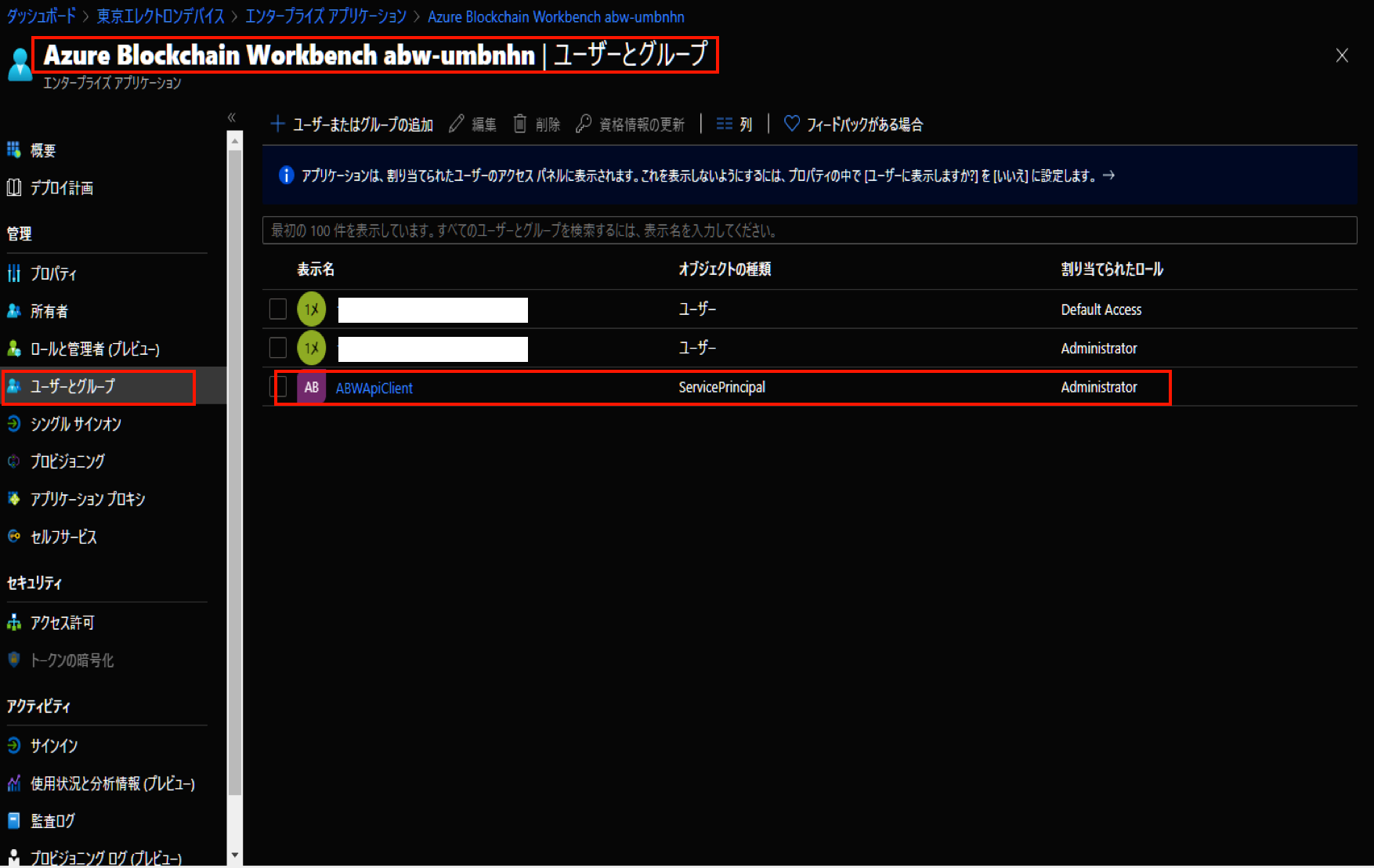Open 使用状況と分析情報 (プレビュー) item
1374x868 pixels.
113,783
